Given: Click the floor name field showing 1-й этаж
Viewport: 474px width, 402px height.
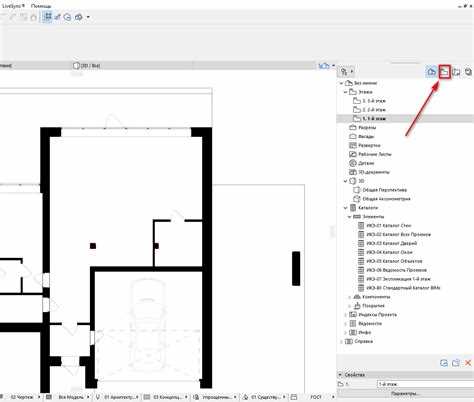Looking at the screenshot, I should (425, 384).
